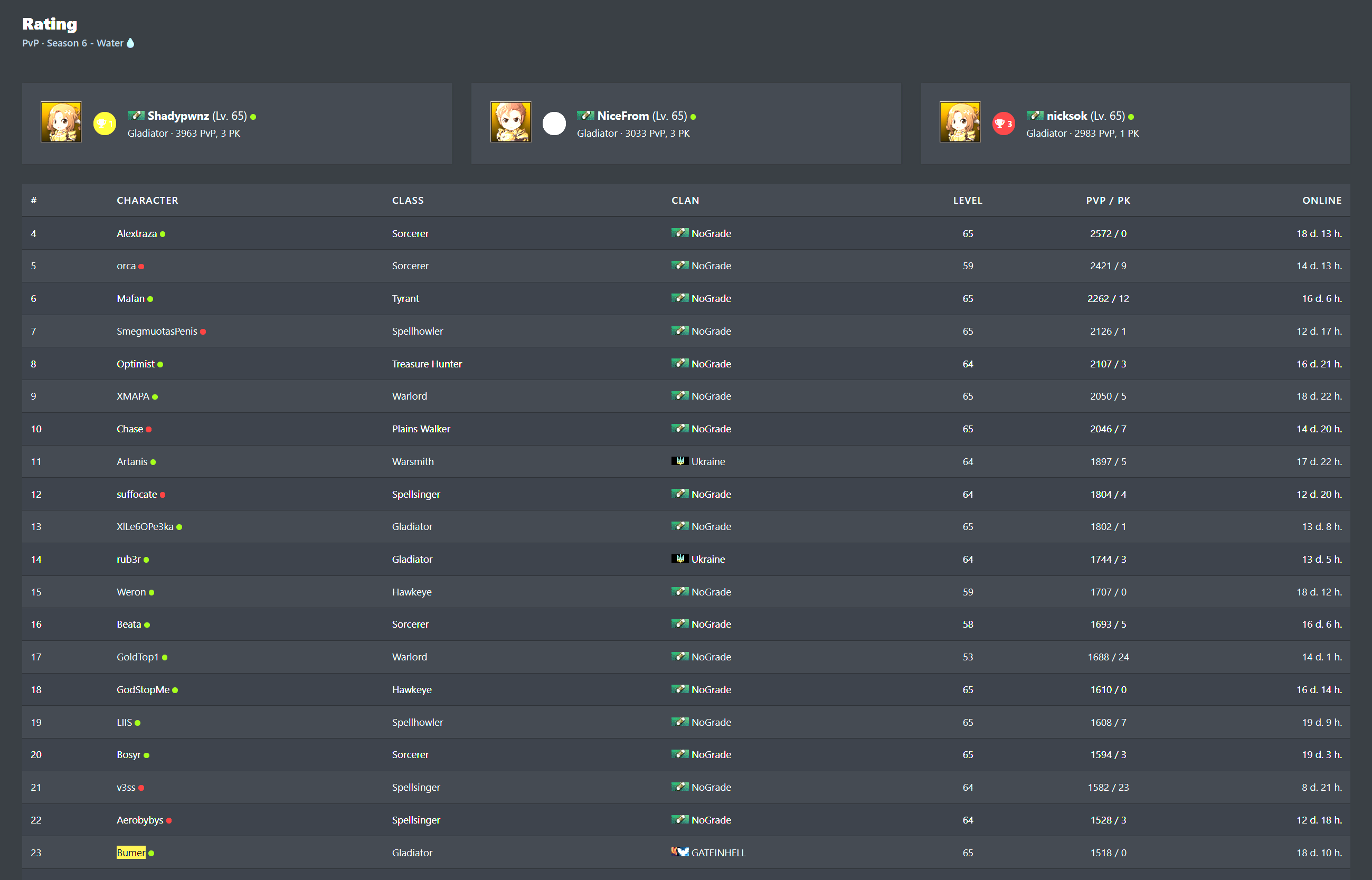Open Alextraza's character profile link
The height and width of the screenshot is (880, 1372).
point(137,234)
